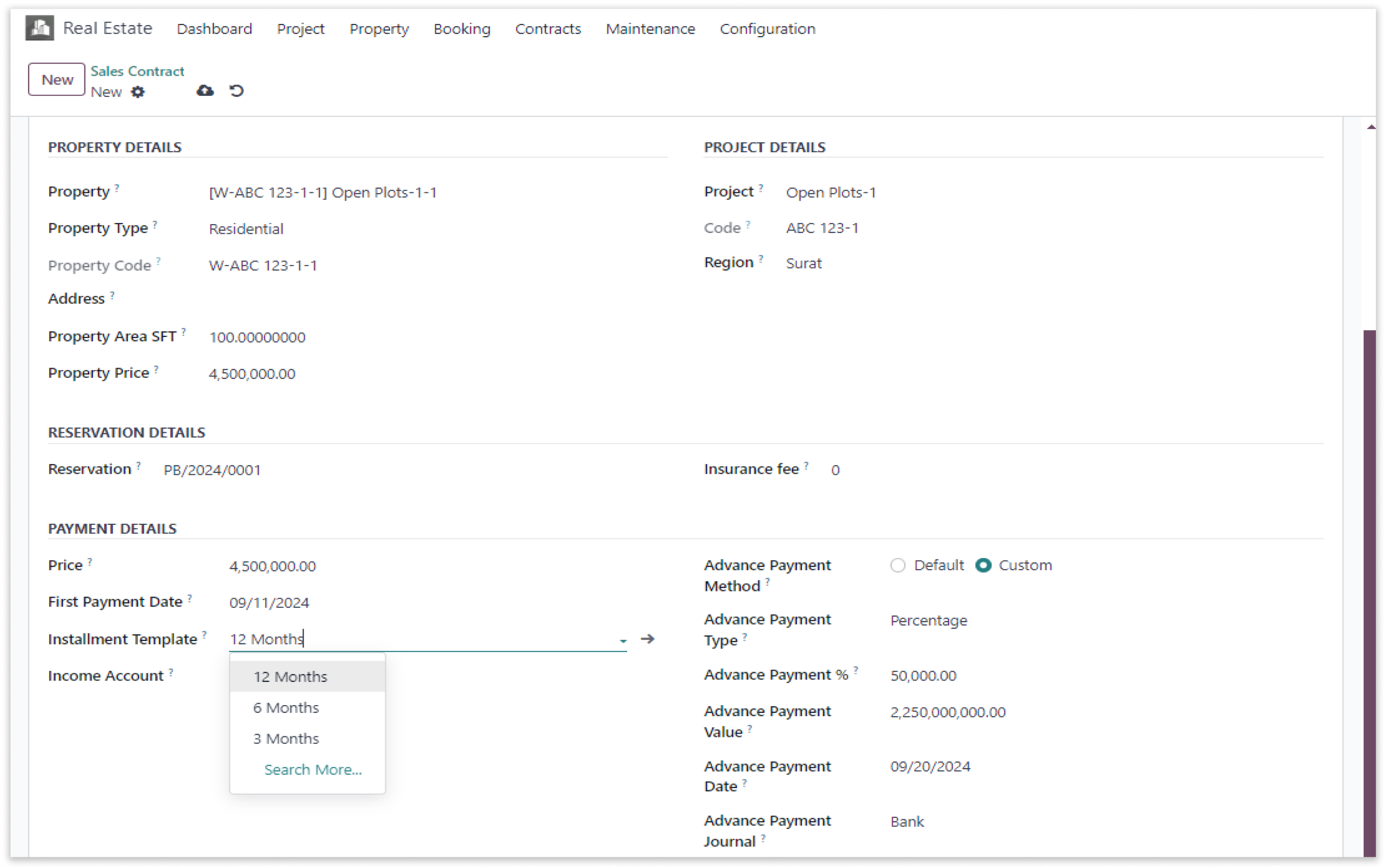
Task: Click the Real Estate app logo icon
Action: pyautogui.click(x=40, y=27)
